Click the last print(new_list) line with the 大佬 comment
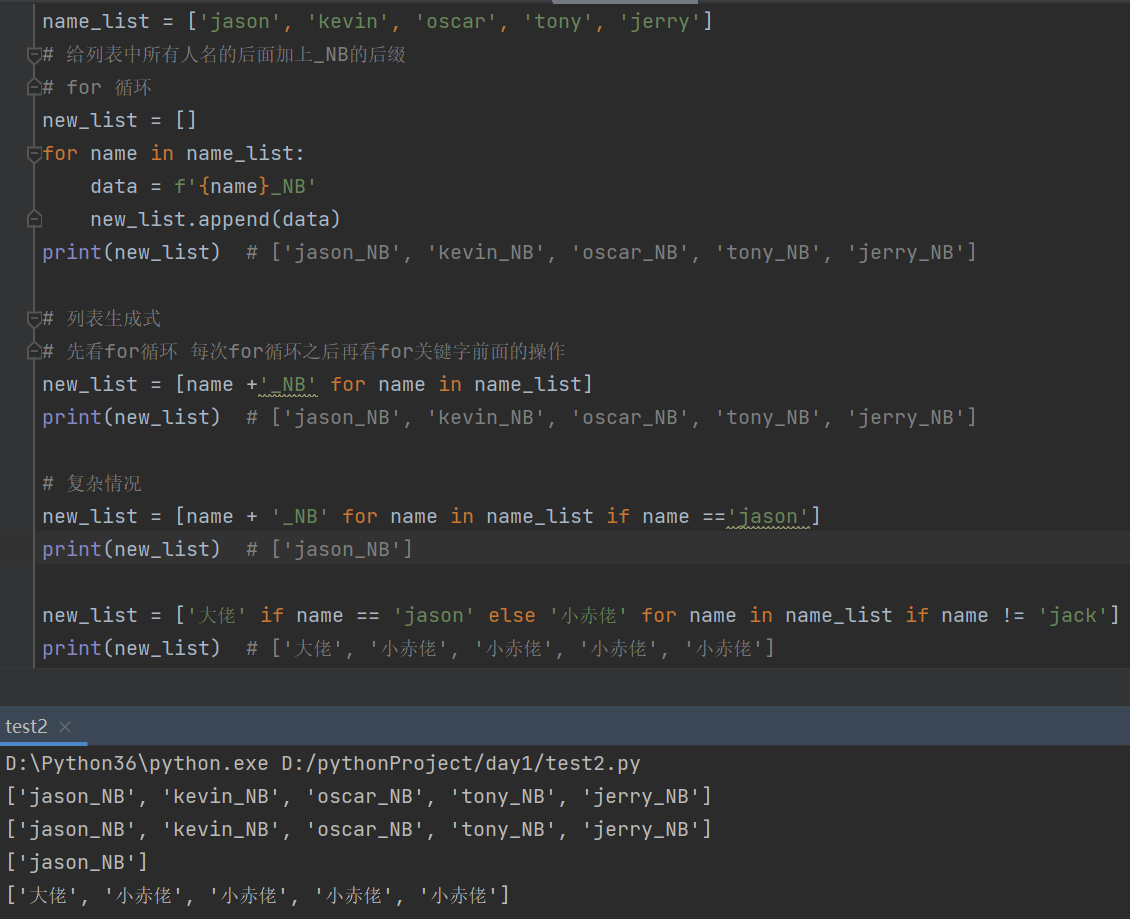 408,649
